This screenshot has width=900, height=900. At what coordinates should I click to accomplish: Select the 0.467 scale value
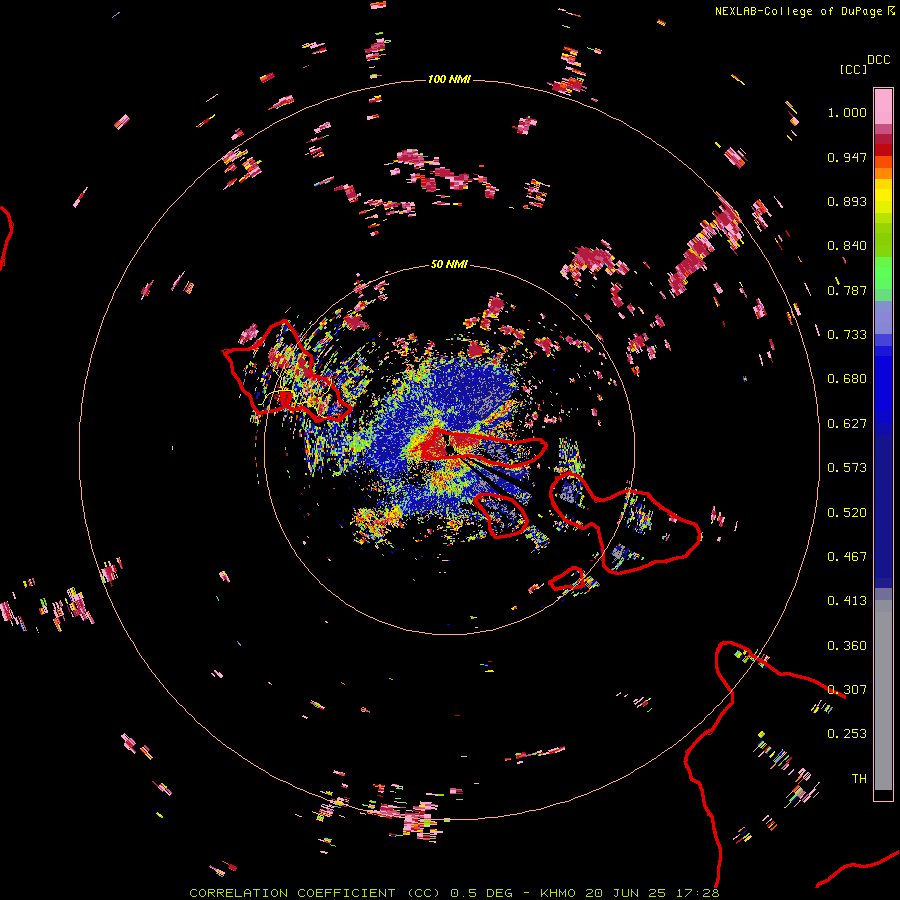847,557
